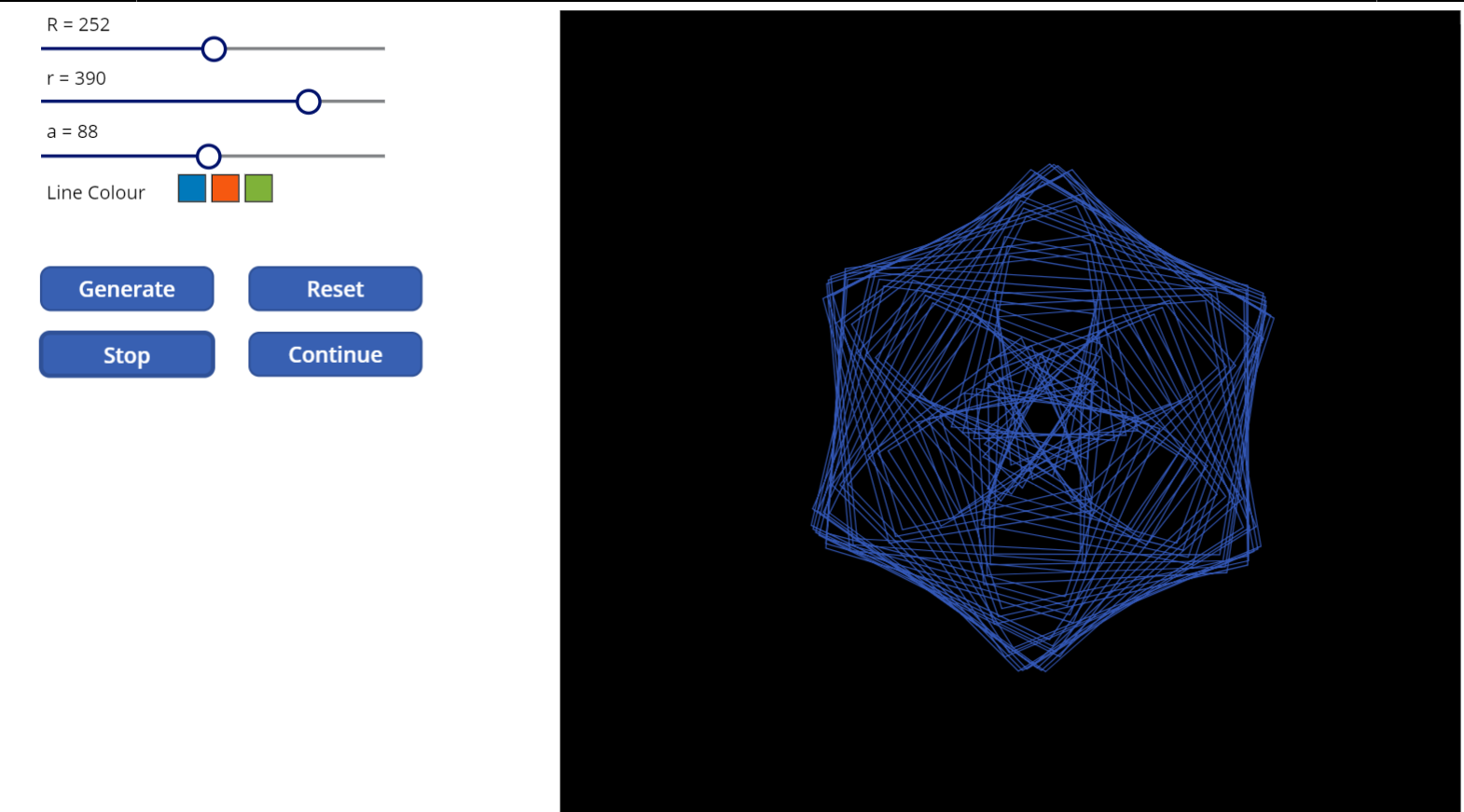This screenshot has height=812, width=1464.
Task: Click the "R = 252" label
Action: click(x=78, y=25)
